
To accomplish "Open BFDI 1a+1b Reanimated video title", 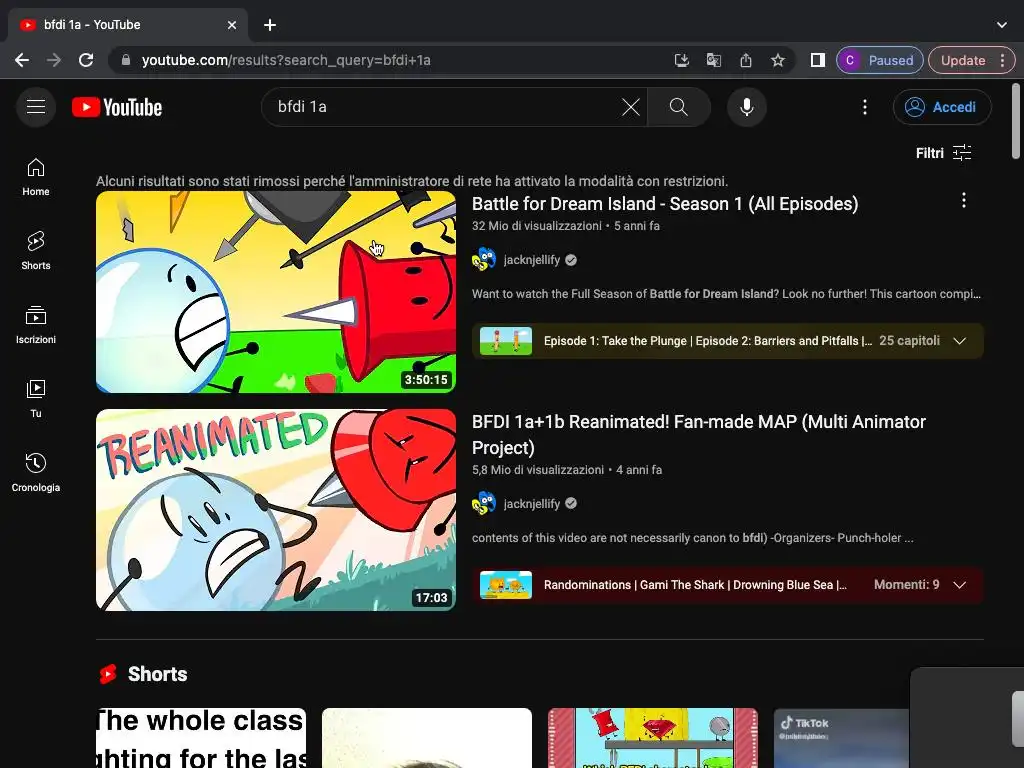I will click(x=699, y=434).
